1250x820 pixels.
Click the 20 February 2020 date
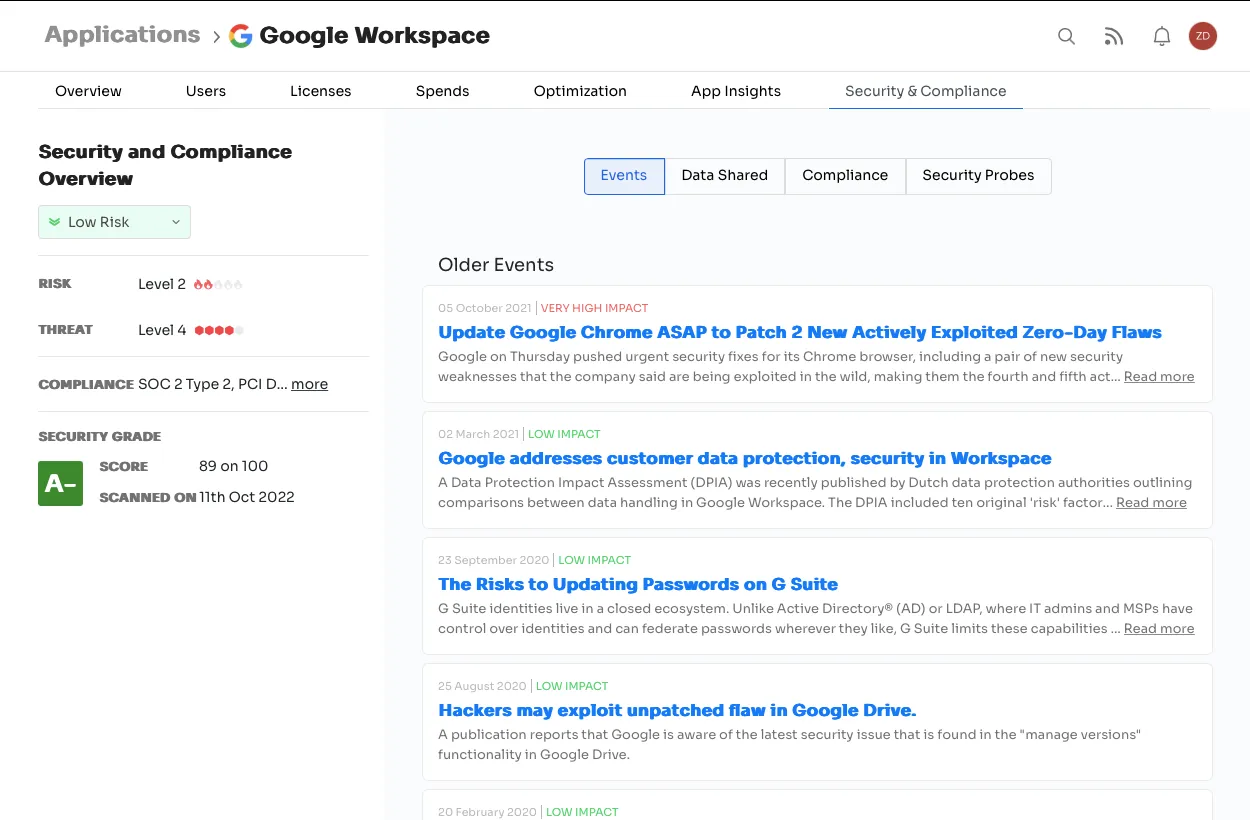pos(487,812)
